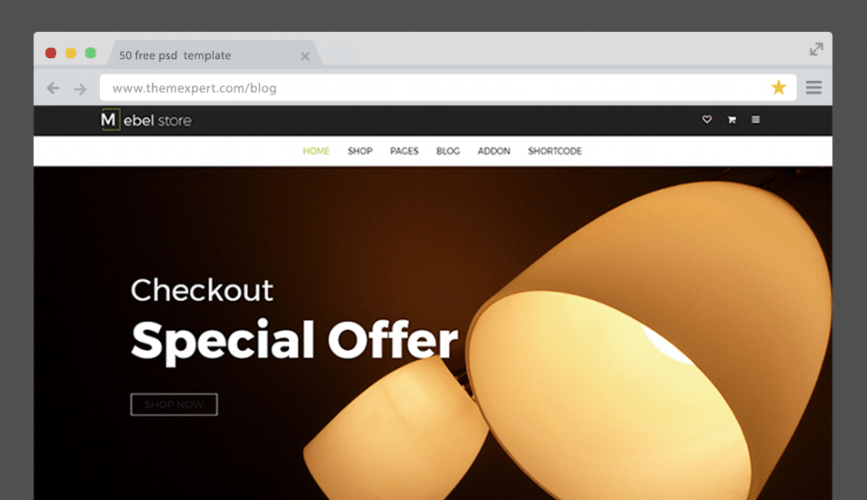The height and width of the screenshot is (500, 867).
Task: Open the BLOG menu item
Action: coord(448,151)
